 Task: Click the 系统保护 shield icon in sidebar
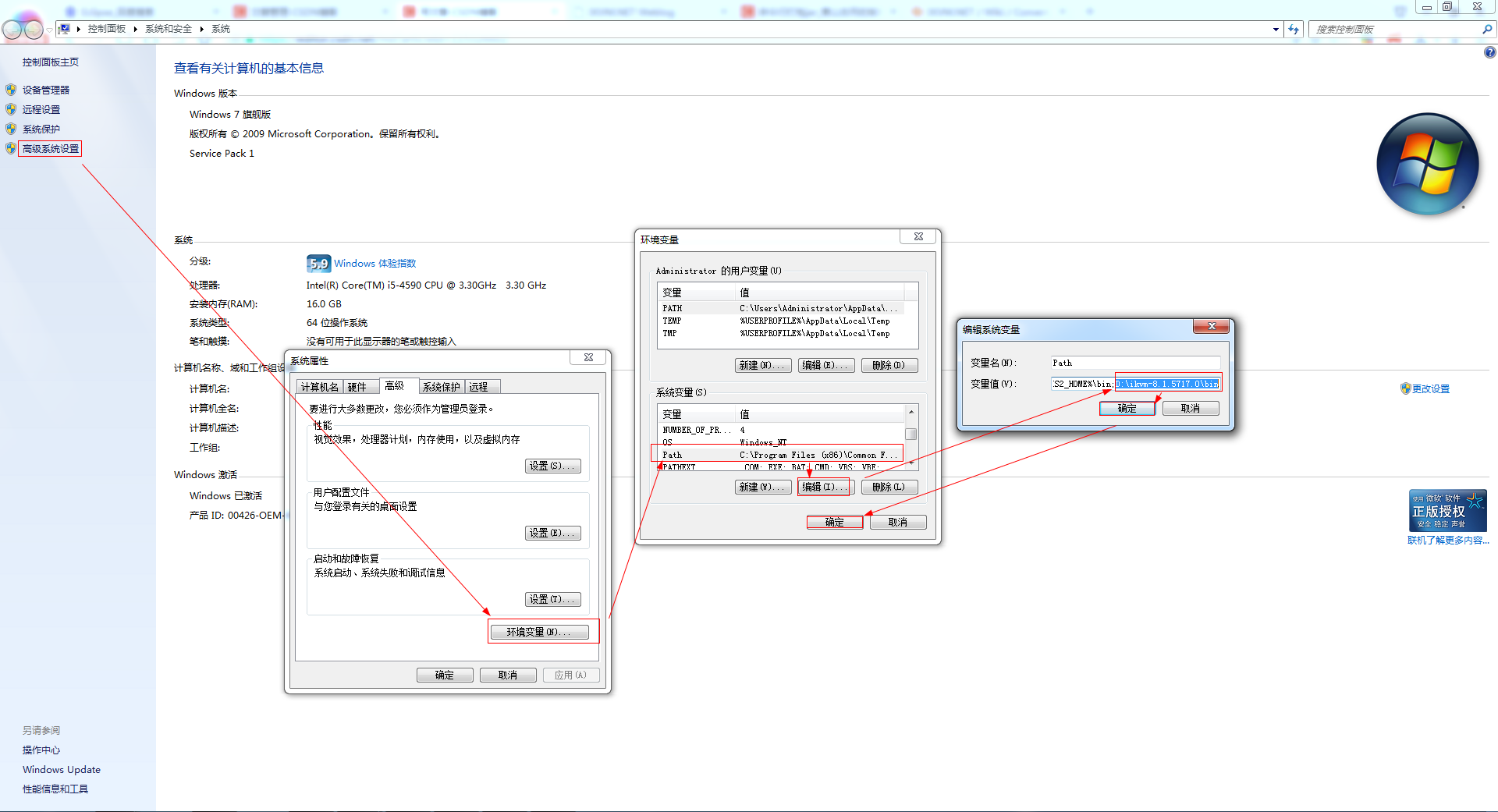click(11, 129)
